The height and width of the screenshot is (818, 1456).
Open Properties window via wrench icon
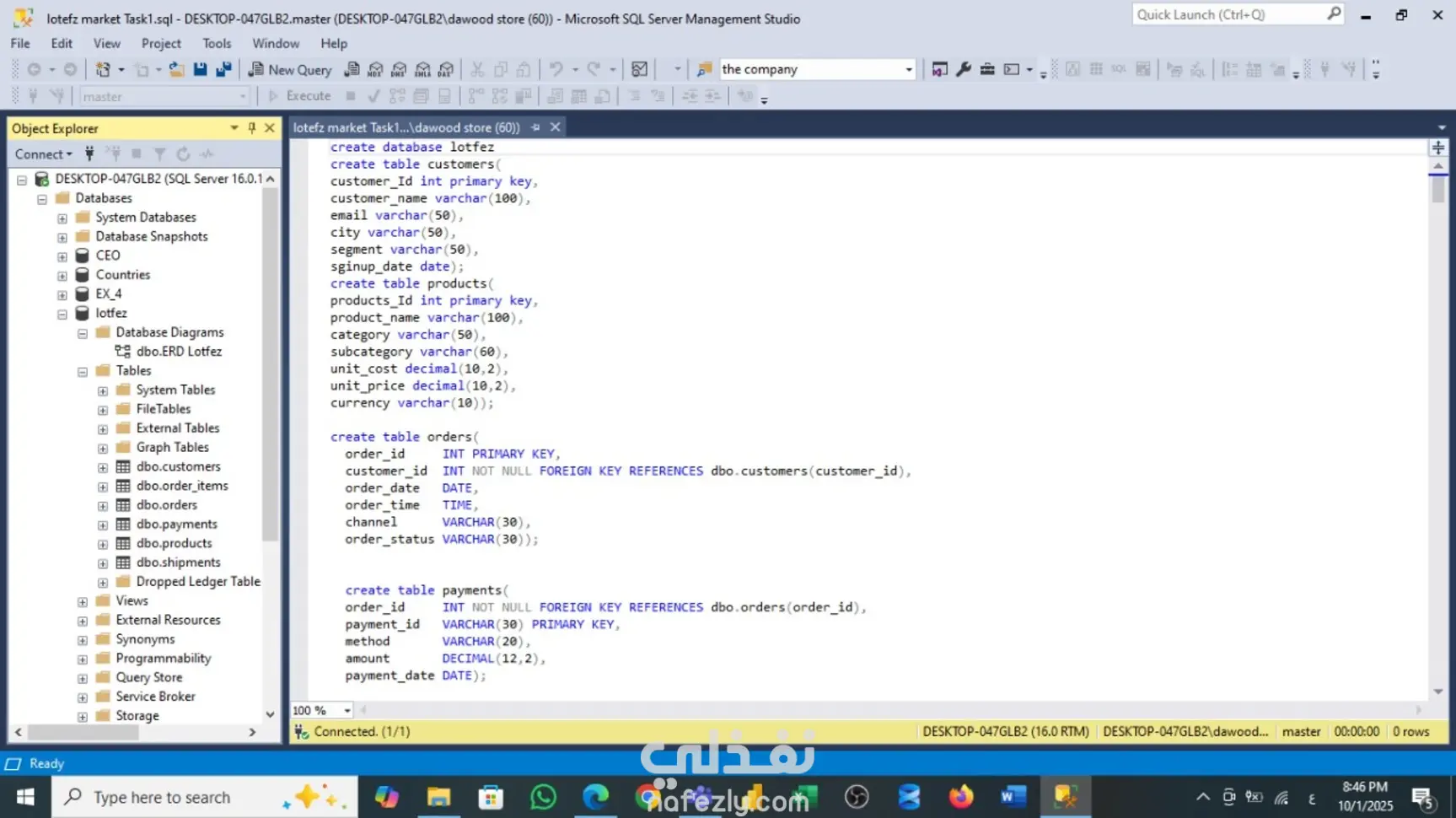(x=964, y=69)
